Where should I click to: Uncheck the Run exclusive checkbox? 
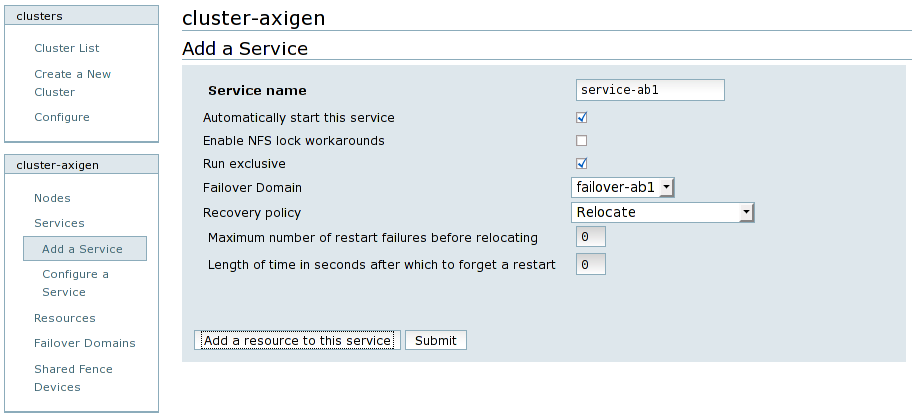coord(581,164)
